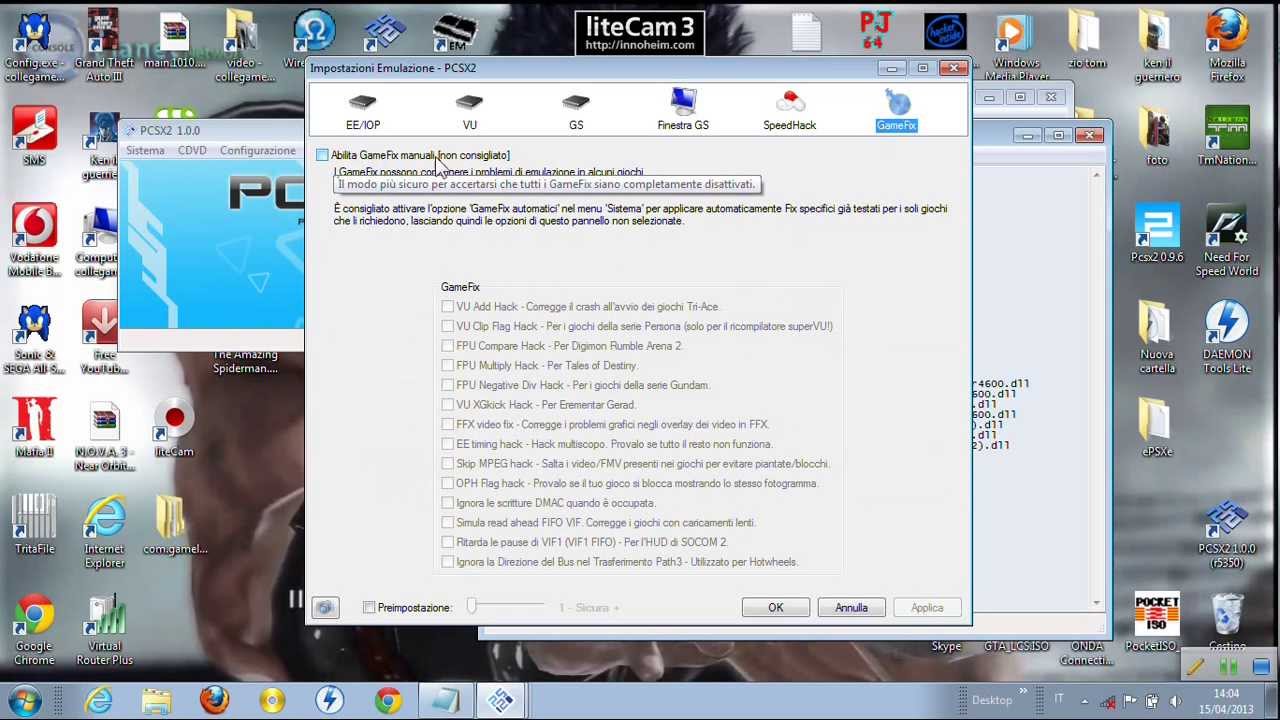
Task: Toggle the FPU Multiply Hack checkbox
Action: (x=447, y=366)
